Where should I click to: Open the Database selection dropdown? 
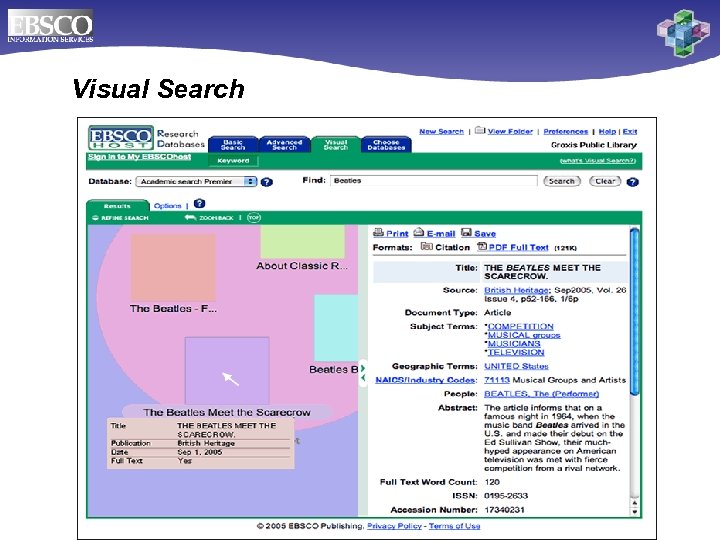(x=196, y=181)
